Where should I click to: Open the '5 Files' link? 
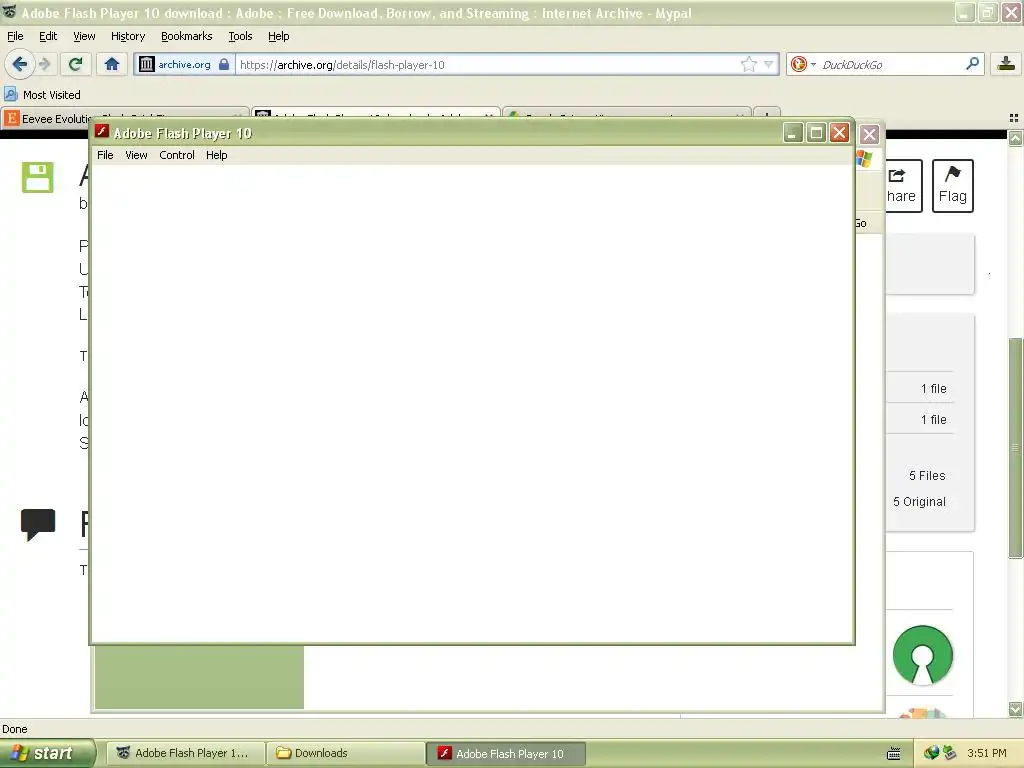(927, 476)
